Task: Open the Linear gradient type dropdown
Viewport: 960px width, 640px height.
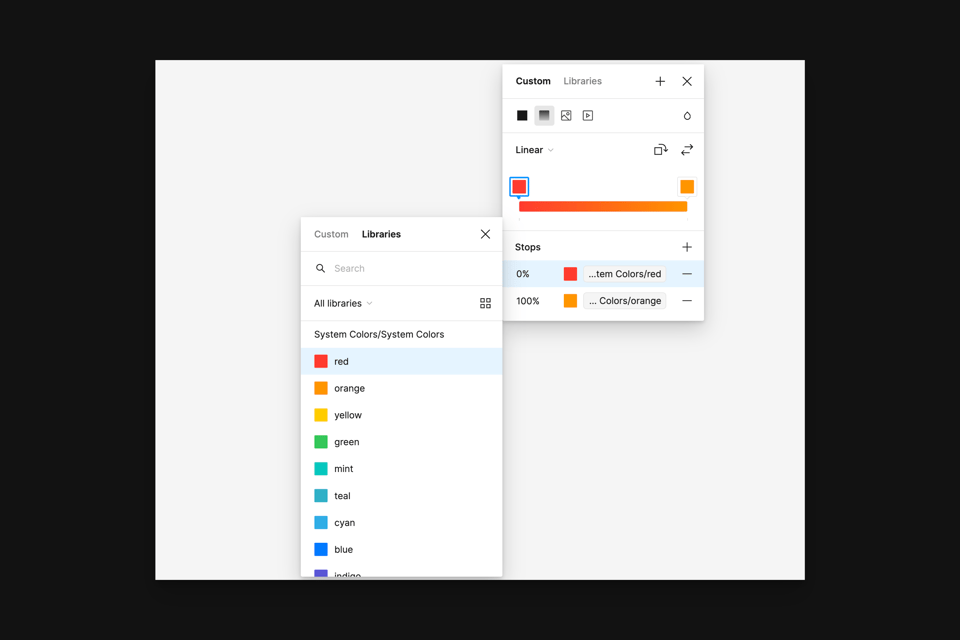Action: click(534, 150)
